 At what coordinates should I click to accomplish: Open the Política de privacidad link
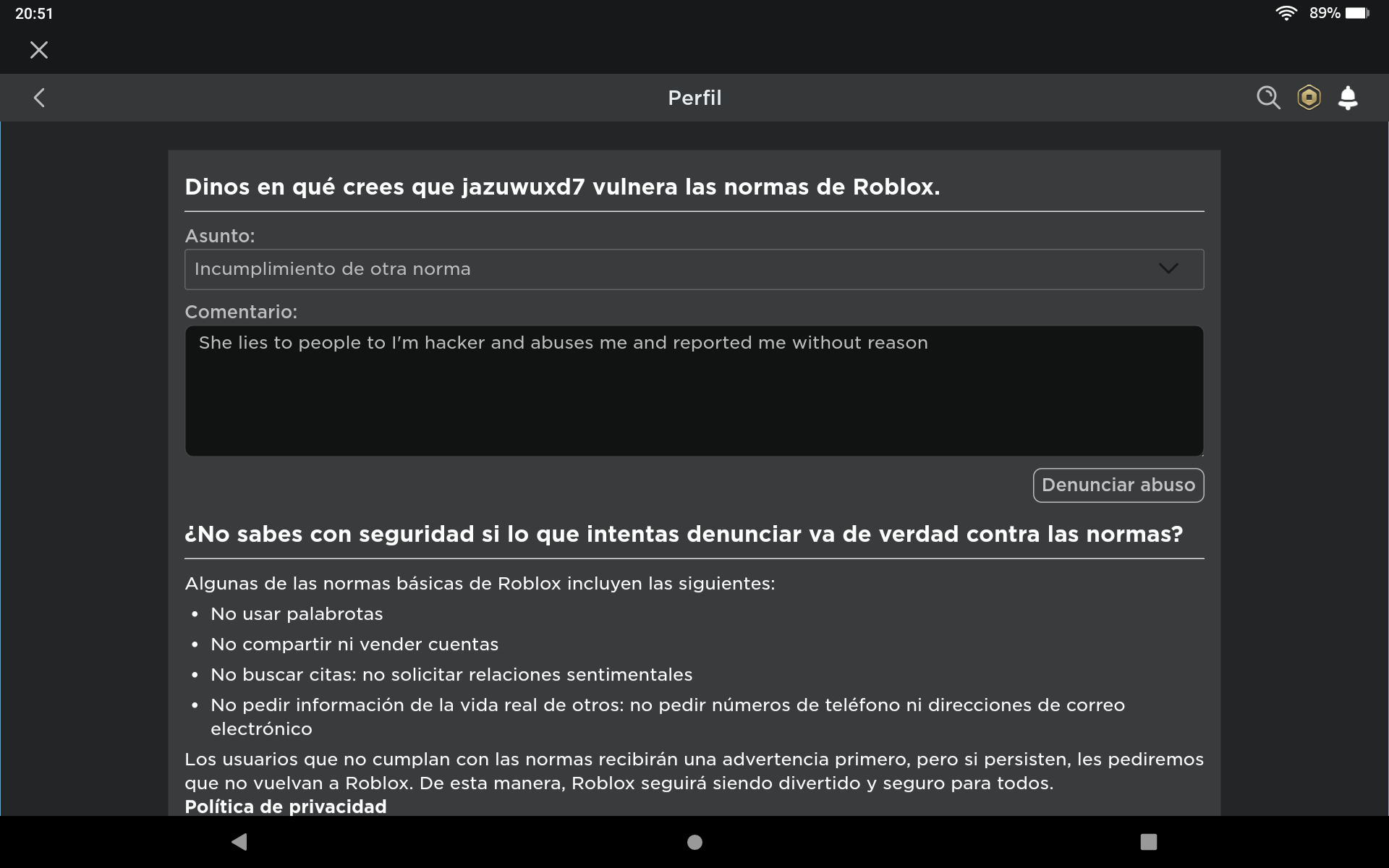[286, 806]
